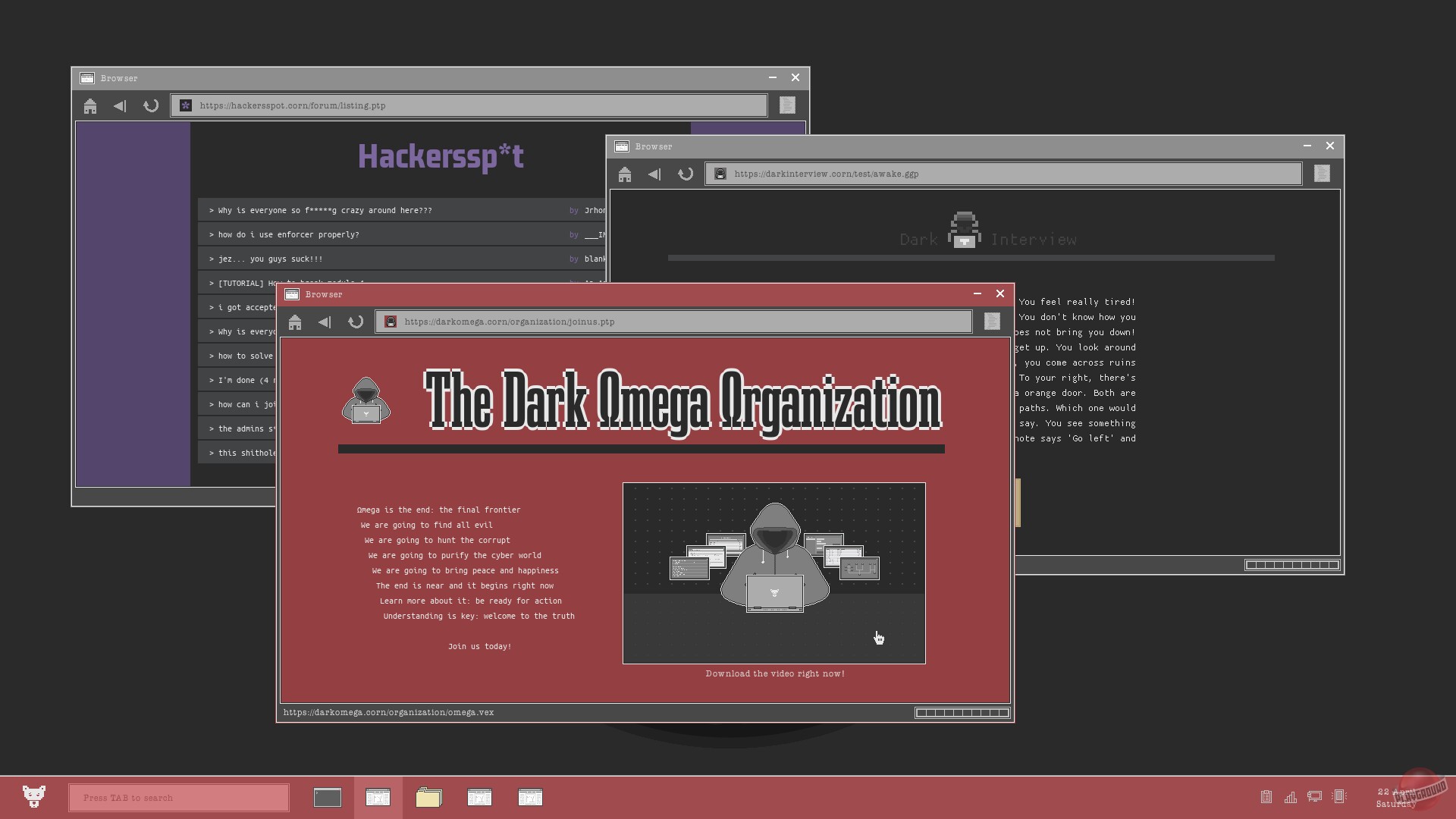This screenshot has width=1456, height=819.
Task: Open the start menu dog icon
Action: (33, 796)
